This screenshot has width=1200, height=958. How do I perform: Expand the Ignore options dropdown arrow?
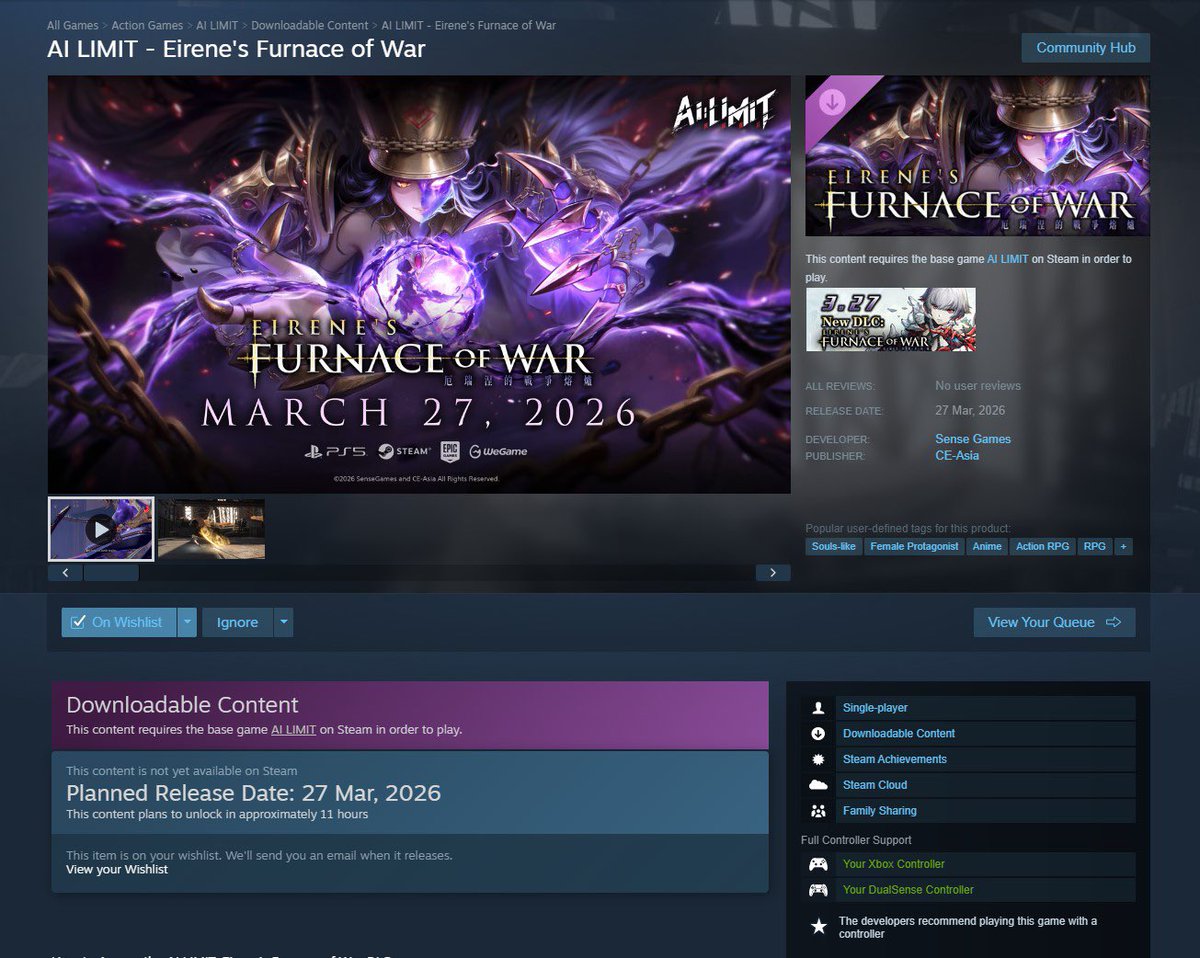pyautogui.click(x=283, y=622)
